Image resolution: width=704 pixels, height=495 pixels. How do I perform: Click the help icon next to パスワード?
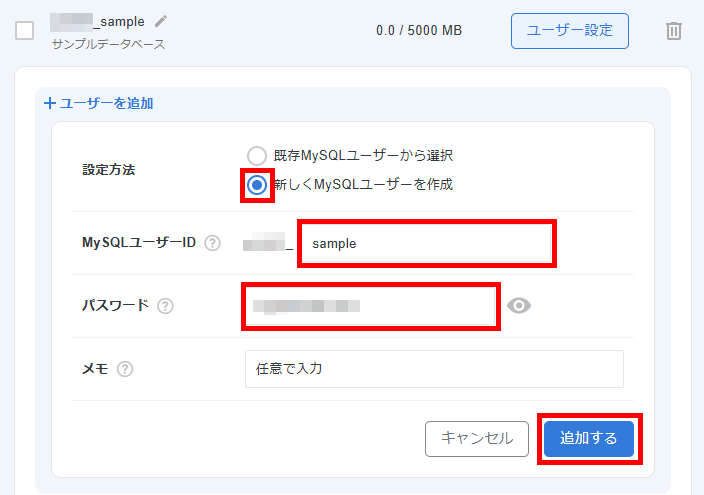165,306
